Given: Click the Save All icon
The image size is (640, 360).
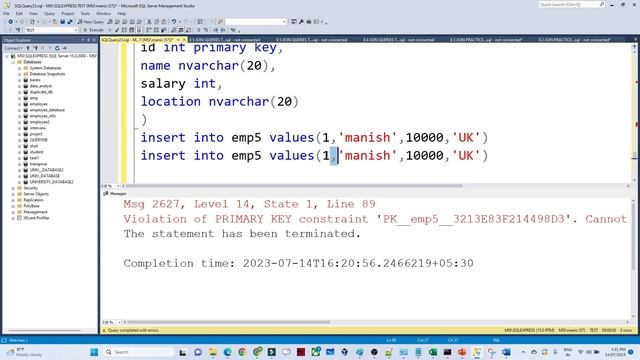Looking at the screenshot, I should (x=70, y=22).
